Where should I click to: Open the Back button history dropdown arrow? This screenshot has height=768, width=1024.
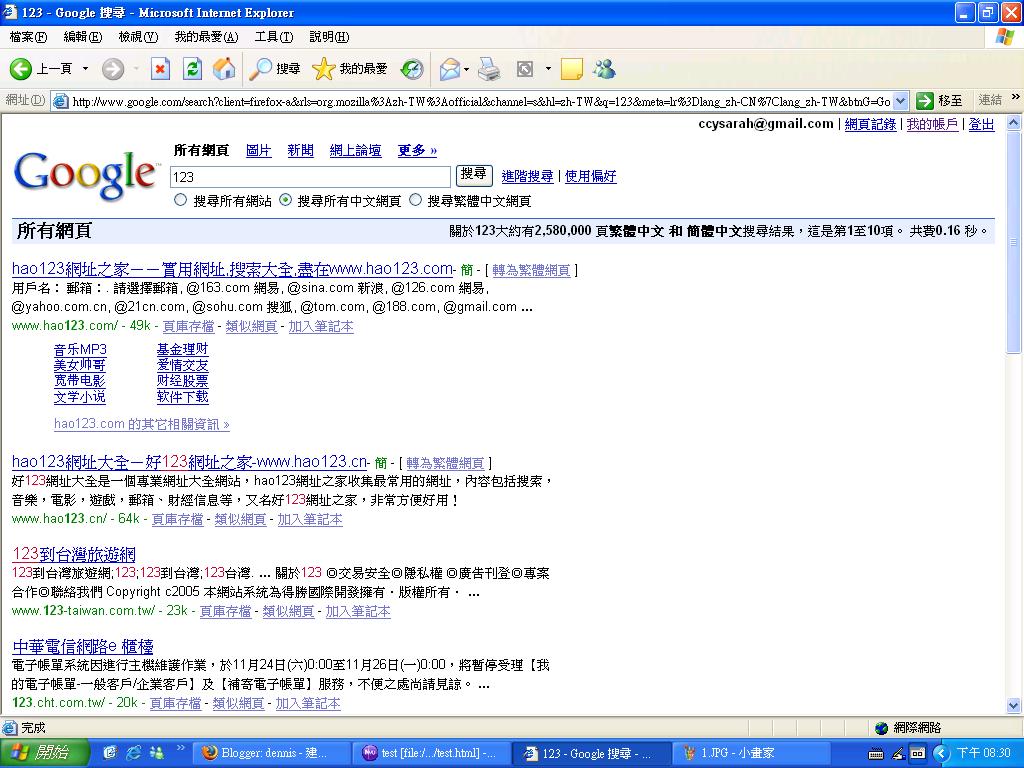pos(85,69)
